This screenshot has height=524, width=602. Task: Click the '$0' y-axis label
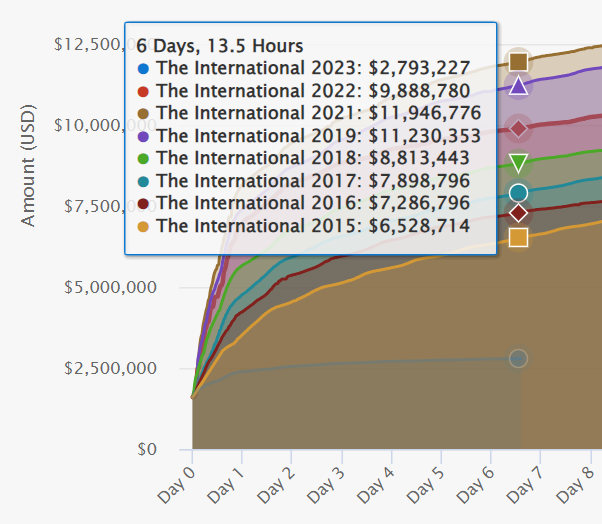(147, 449)
